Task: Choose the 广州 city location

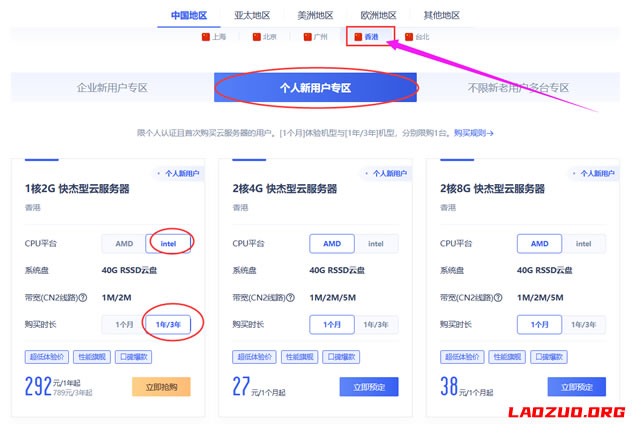Action: 316,37
